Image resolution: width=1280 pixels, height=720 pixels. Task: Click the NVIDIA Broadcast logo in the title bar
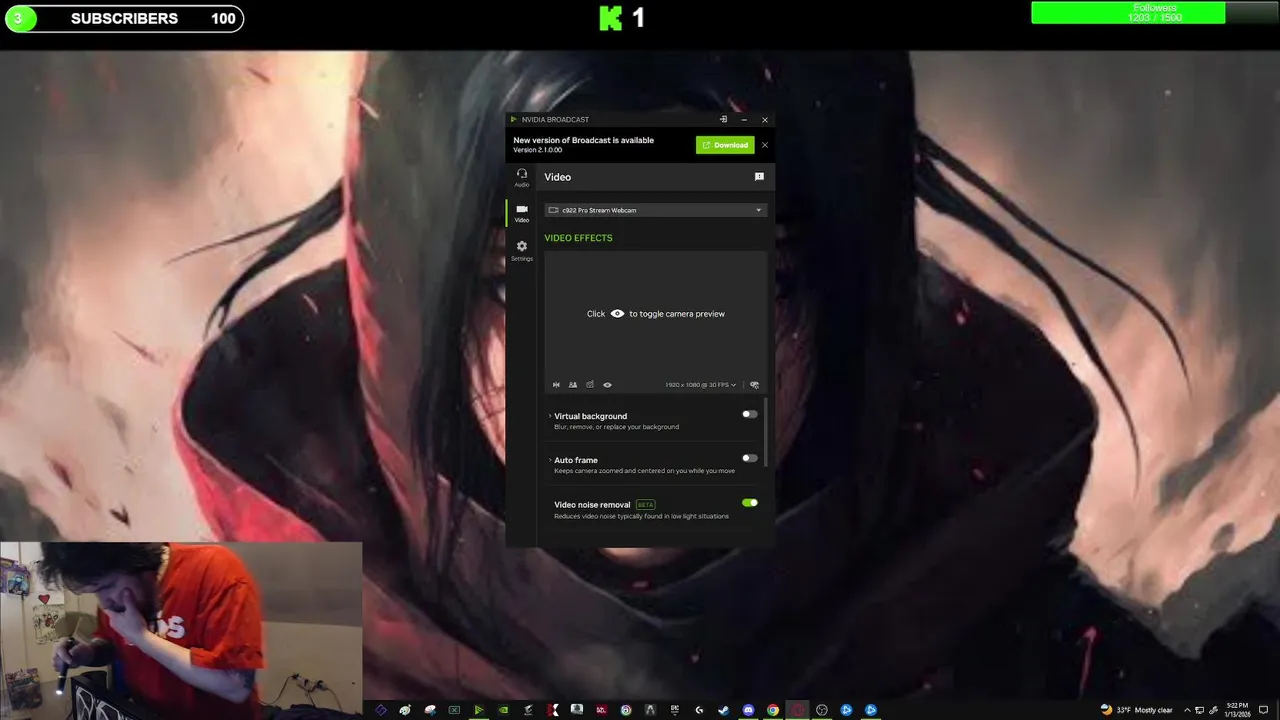click(514, 120)
